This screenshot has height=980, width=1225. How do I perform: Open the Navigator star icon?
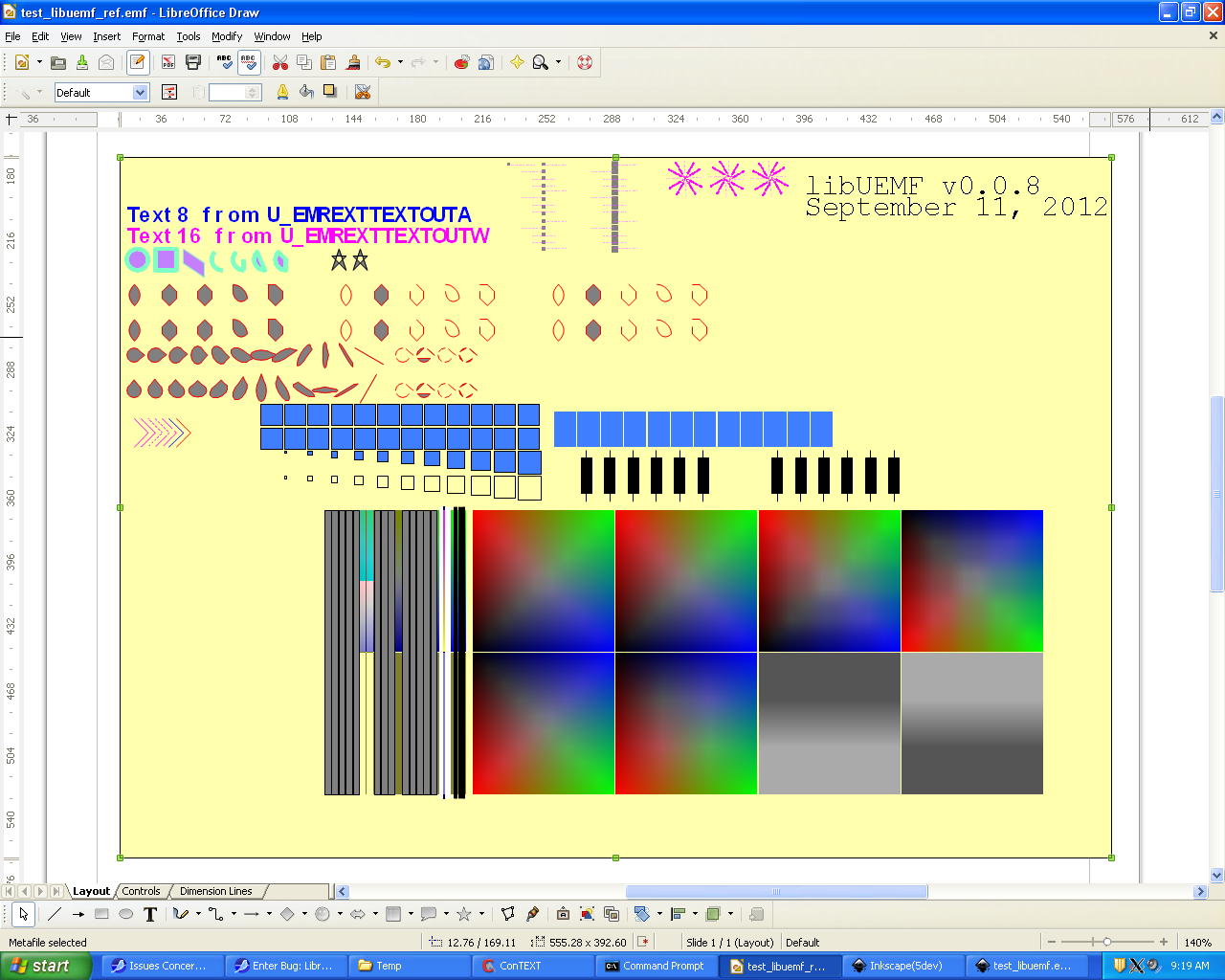coord(517,62)
